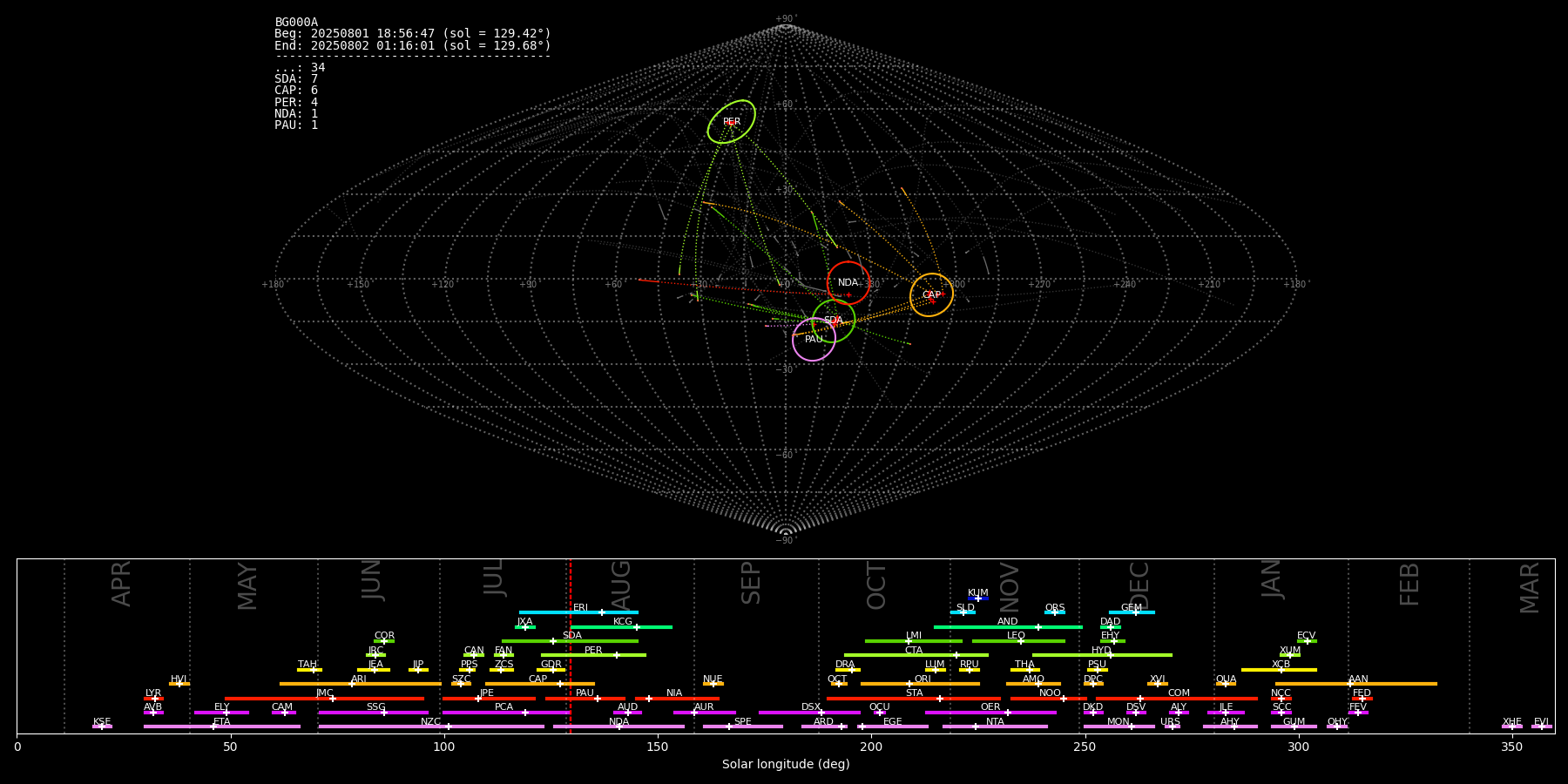Select the orange CAP radiant circle on the map
Screen dimensions: 1568x784
[x=932, y=294]
